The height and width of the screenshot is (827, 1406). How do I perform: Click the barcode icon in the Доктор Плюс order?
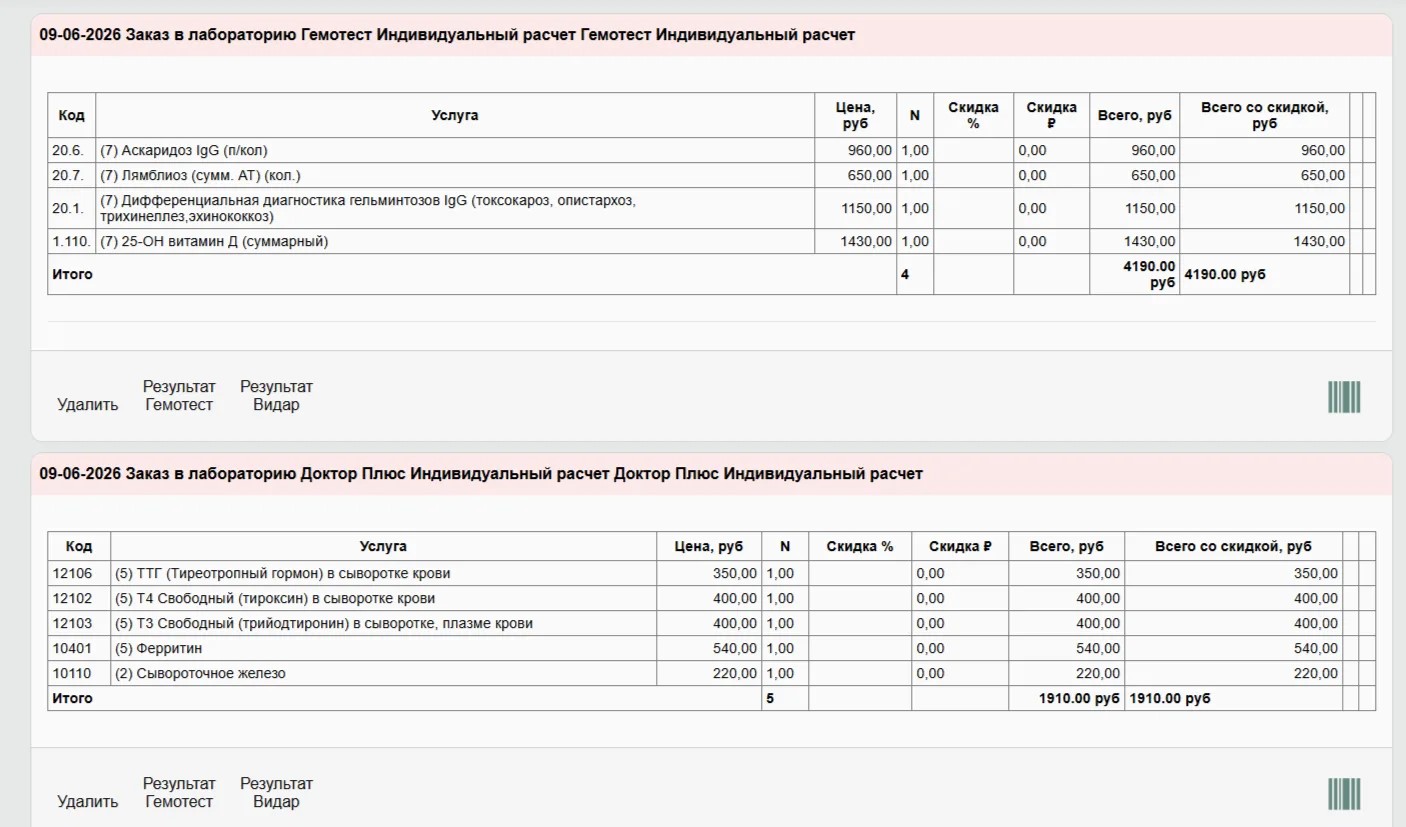click(1344, 794)
